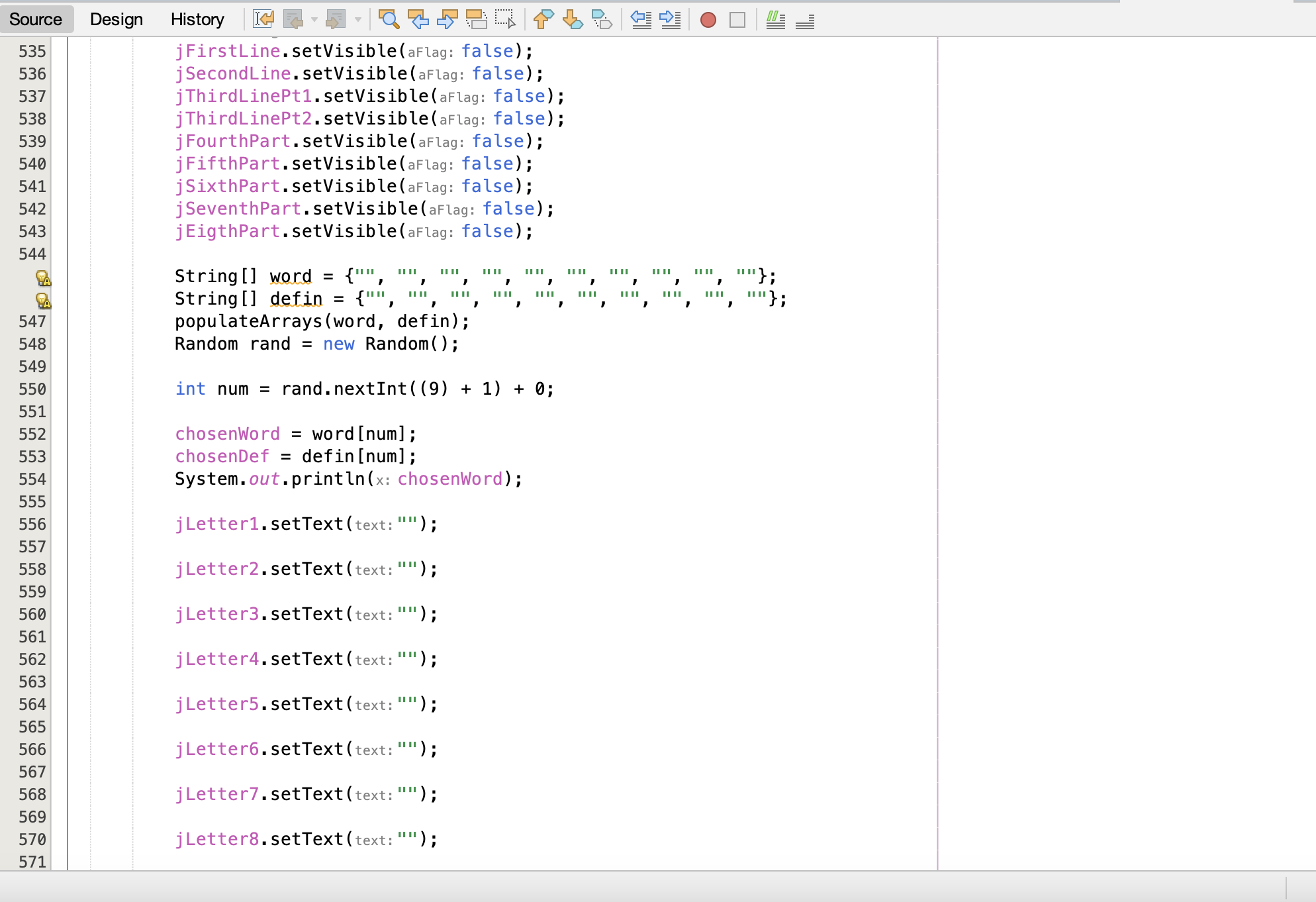Click Stop Macro Recording square
This screenshot has height=902, width=1316.
pyautogui.click(x=737, y=20)
